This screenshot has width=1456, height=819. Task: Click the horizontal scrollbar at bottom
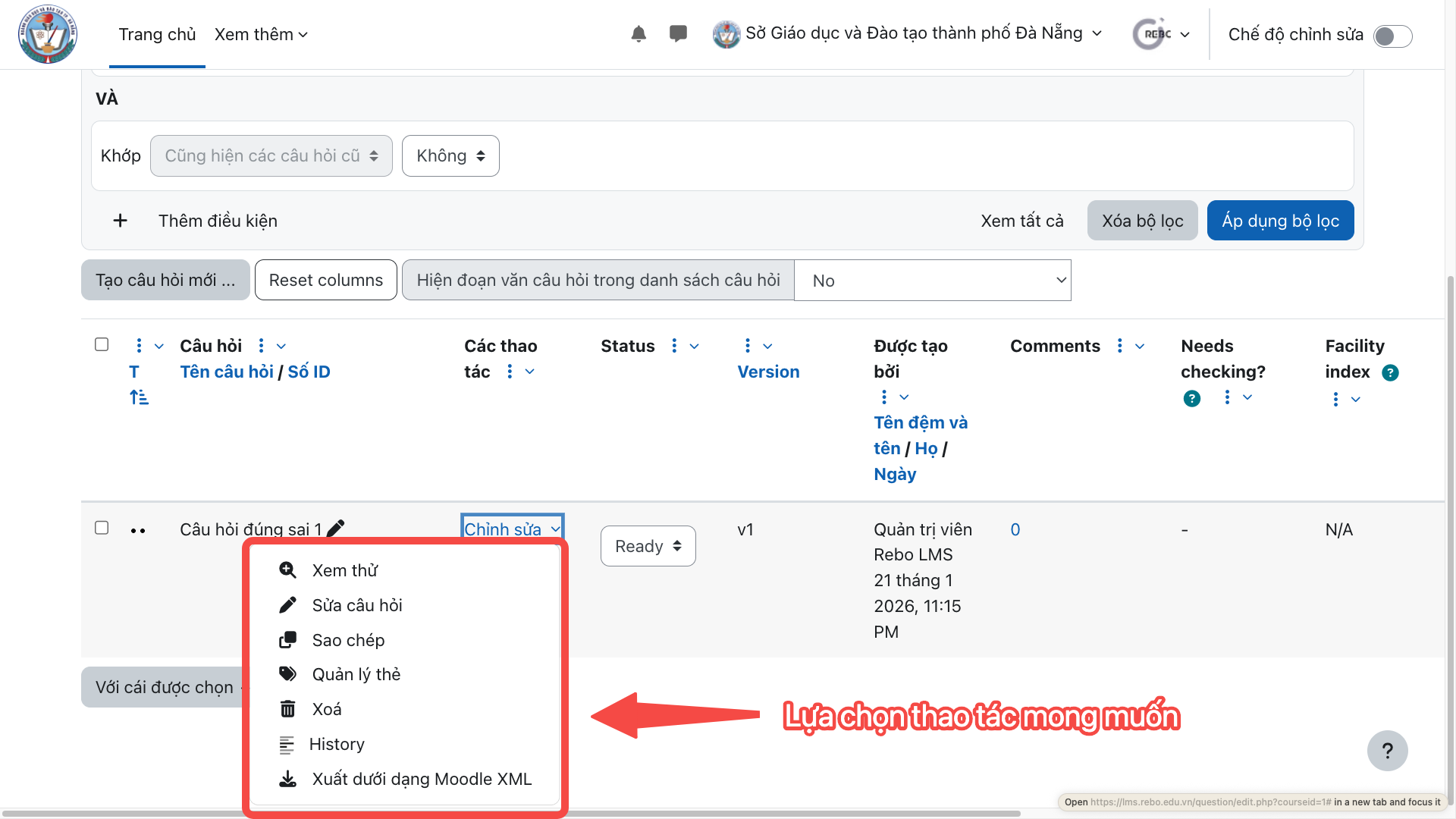click(510, 814)
